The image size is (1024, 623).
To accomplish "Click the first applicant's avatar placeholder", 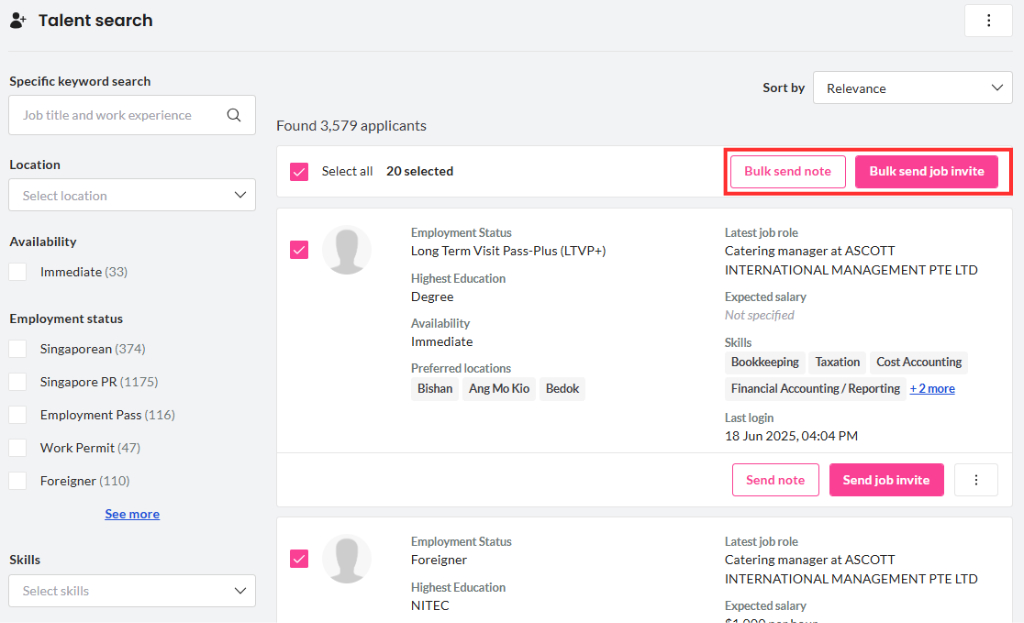I will coord(347,250).
